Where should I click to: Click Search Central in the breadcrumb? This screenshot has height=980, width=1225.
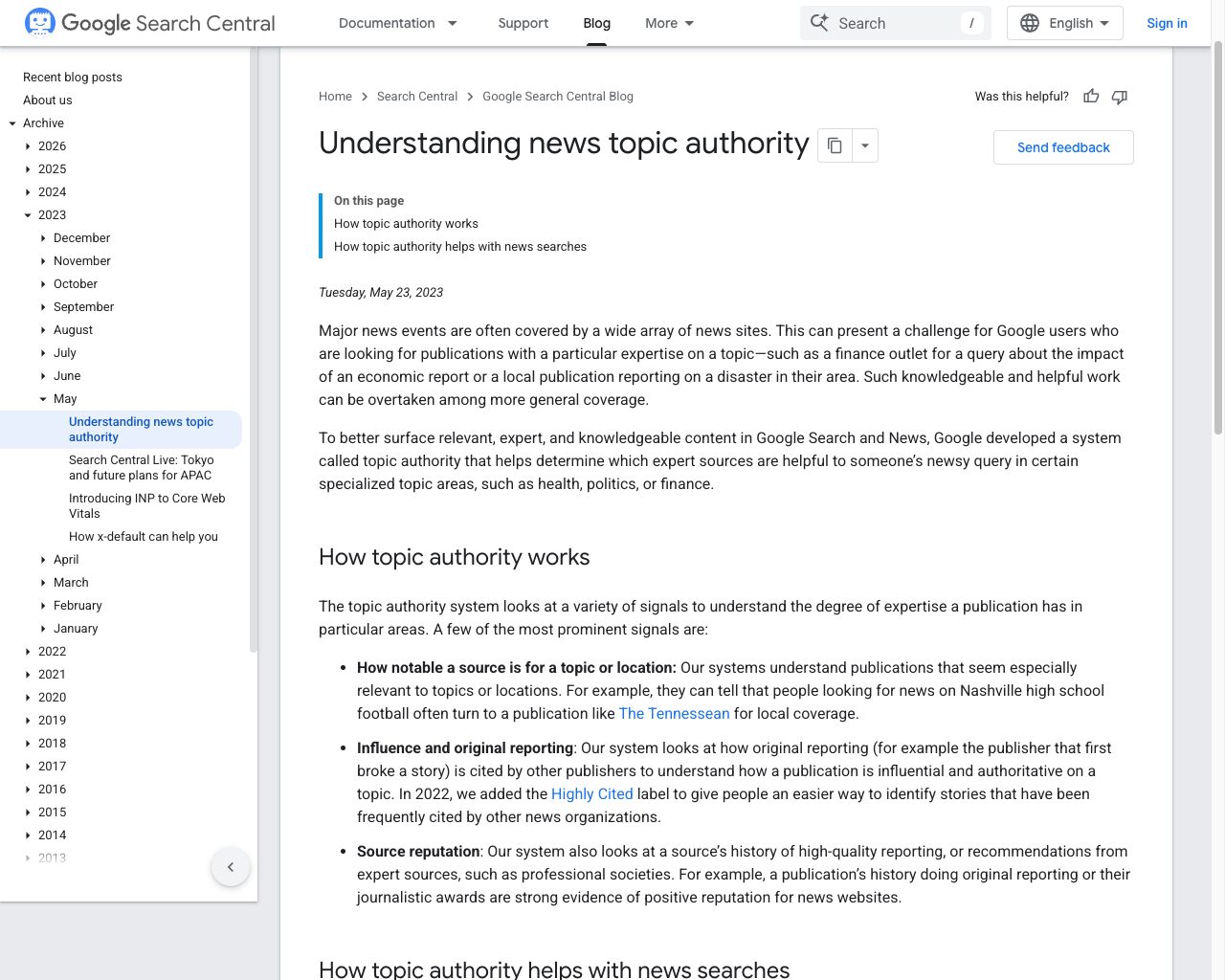click(x=417, y=97)
